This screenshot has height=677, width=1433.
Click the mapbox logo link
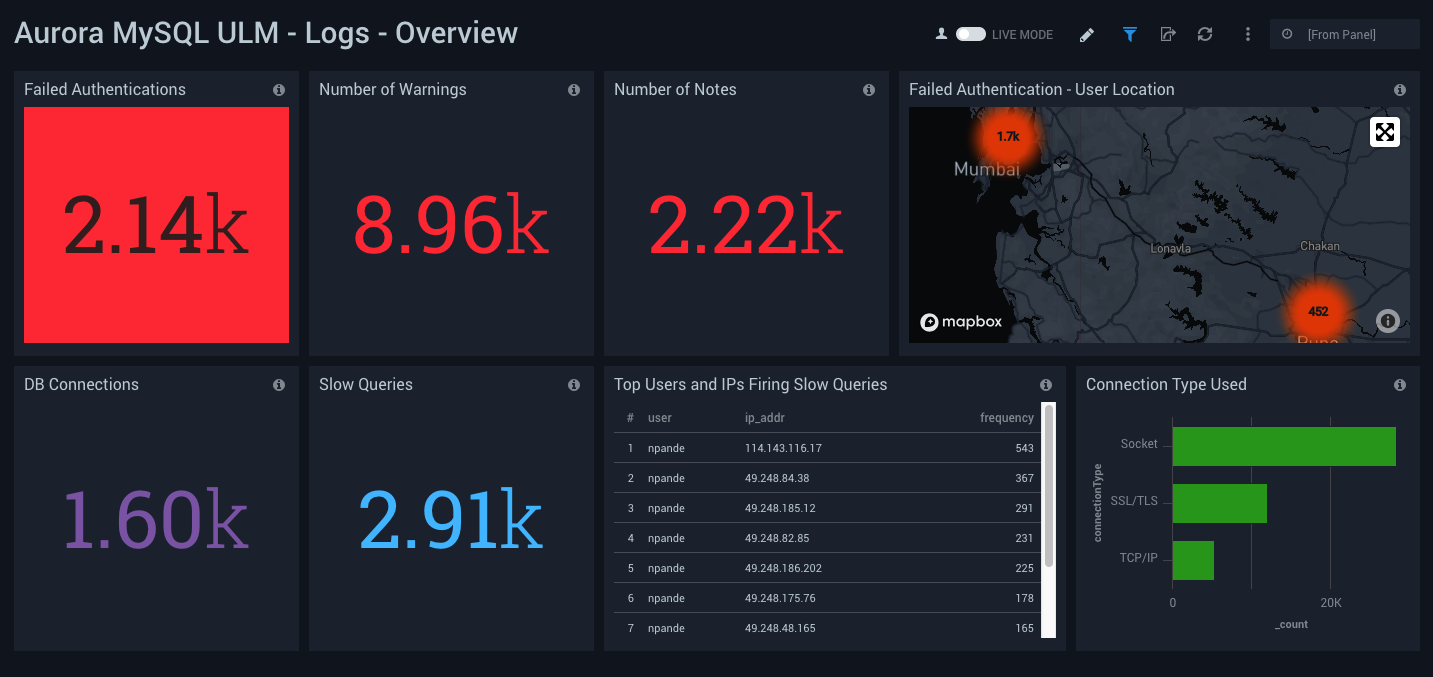[x=961, y=322]
